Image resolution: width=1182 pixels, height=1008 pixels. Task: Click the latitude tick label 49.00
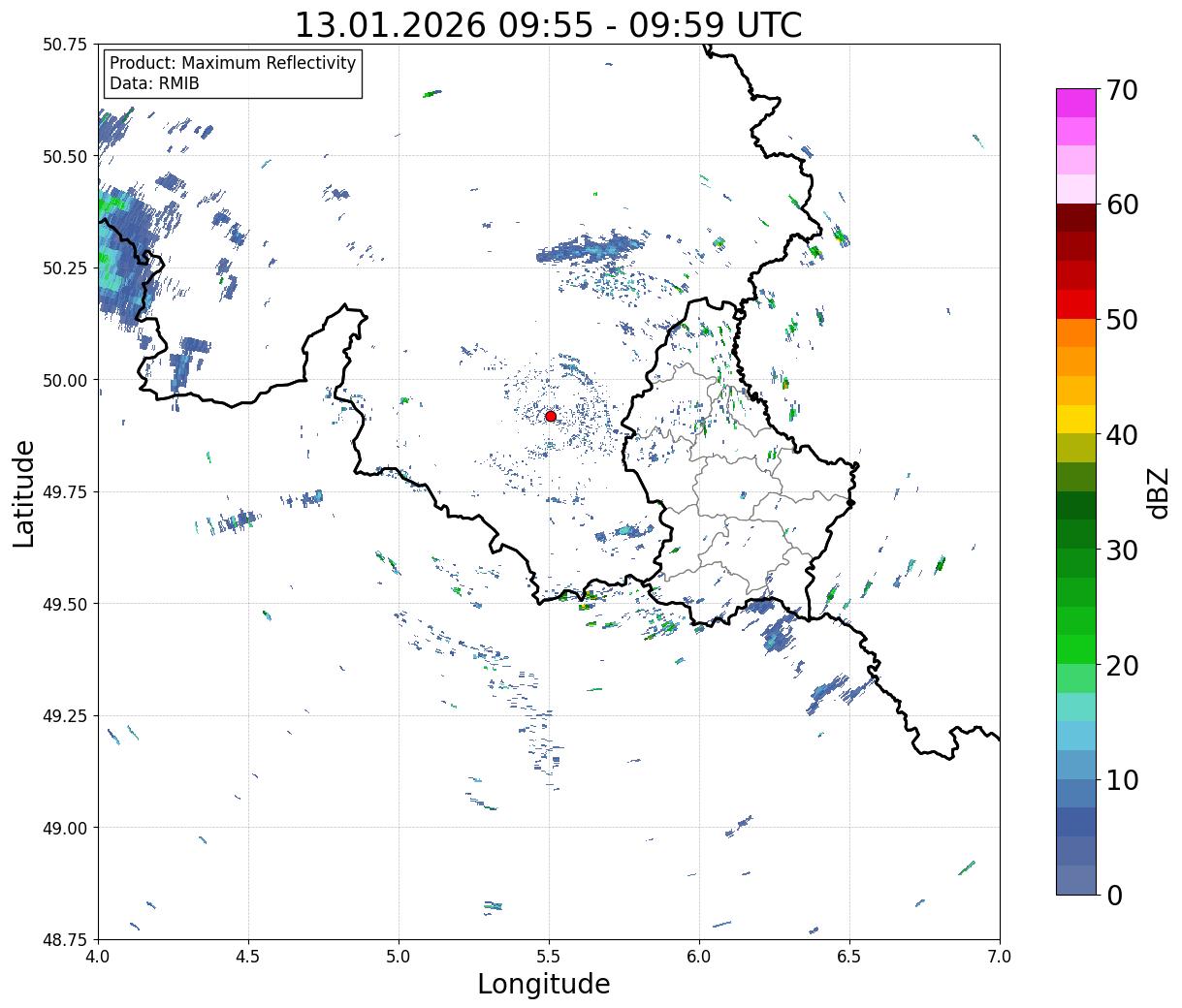click(x=65, y=828)
